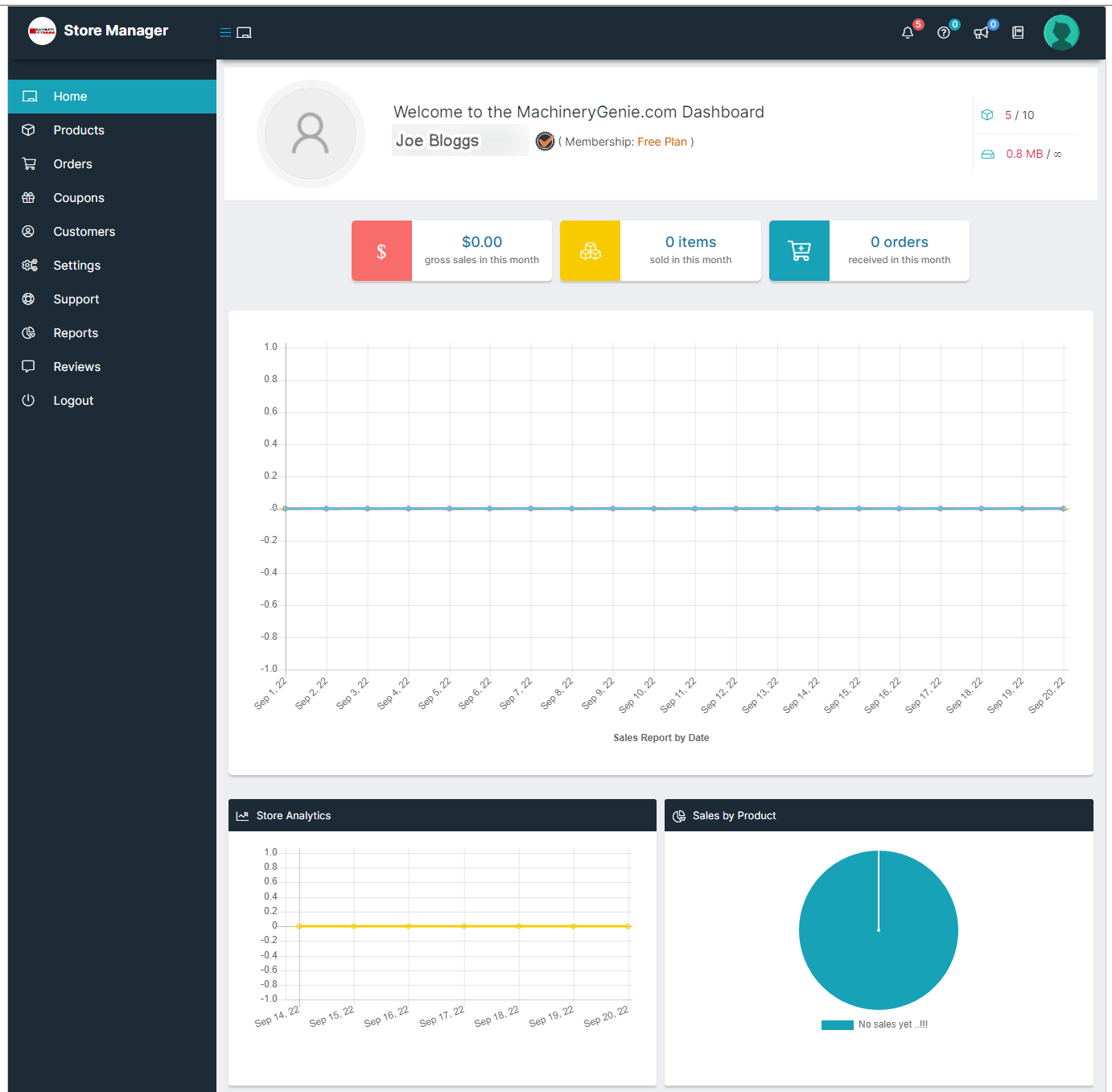1112x1092 pixels.
Task: Click the profile picture placeholder
Action: coord(311,134)
